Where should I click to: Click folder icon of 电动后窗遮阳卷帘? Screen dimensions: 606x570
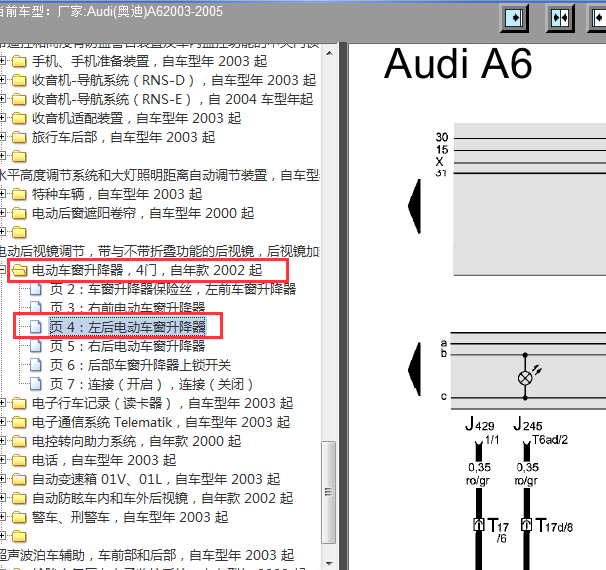pos(19,213)
